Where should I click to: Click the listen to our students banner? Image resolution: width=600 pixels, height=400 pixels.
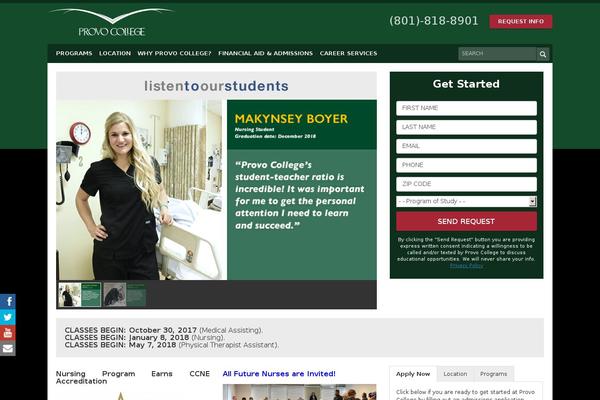pos(216,86)
